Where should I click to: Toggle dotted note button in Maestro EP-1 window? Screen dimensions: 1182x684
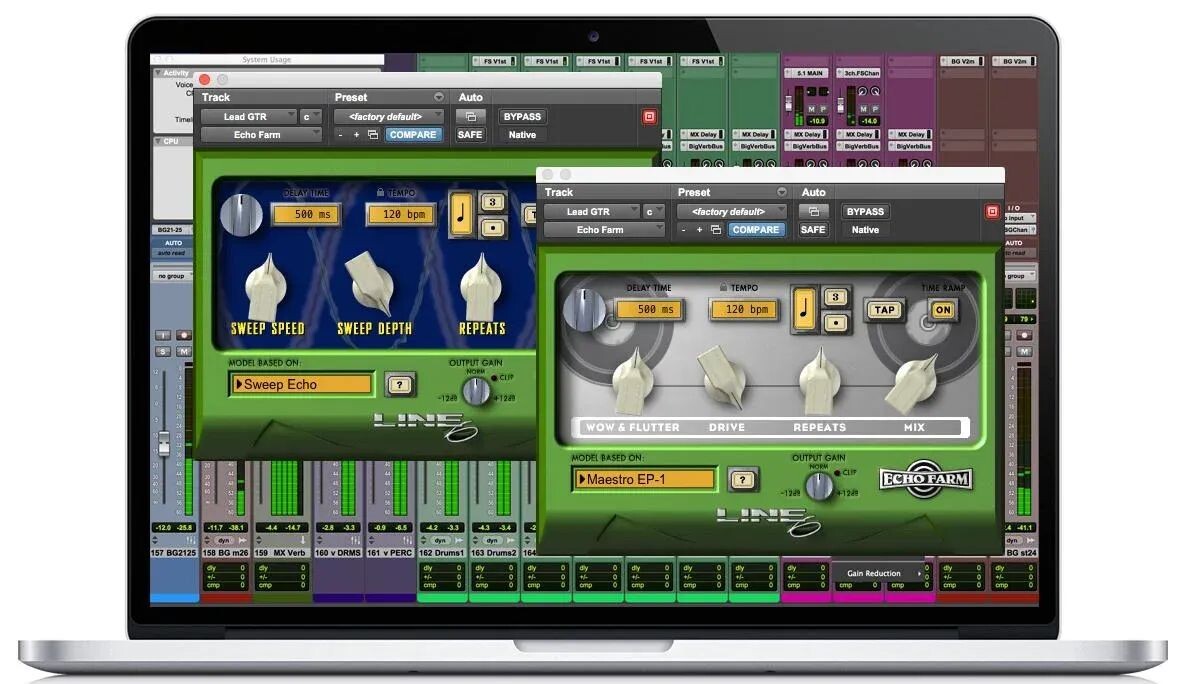[x=835, y=323]
